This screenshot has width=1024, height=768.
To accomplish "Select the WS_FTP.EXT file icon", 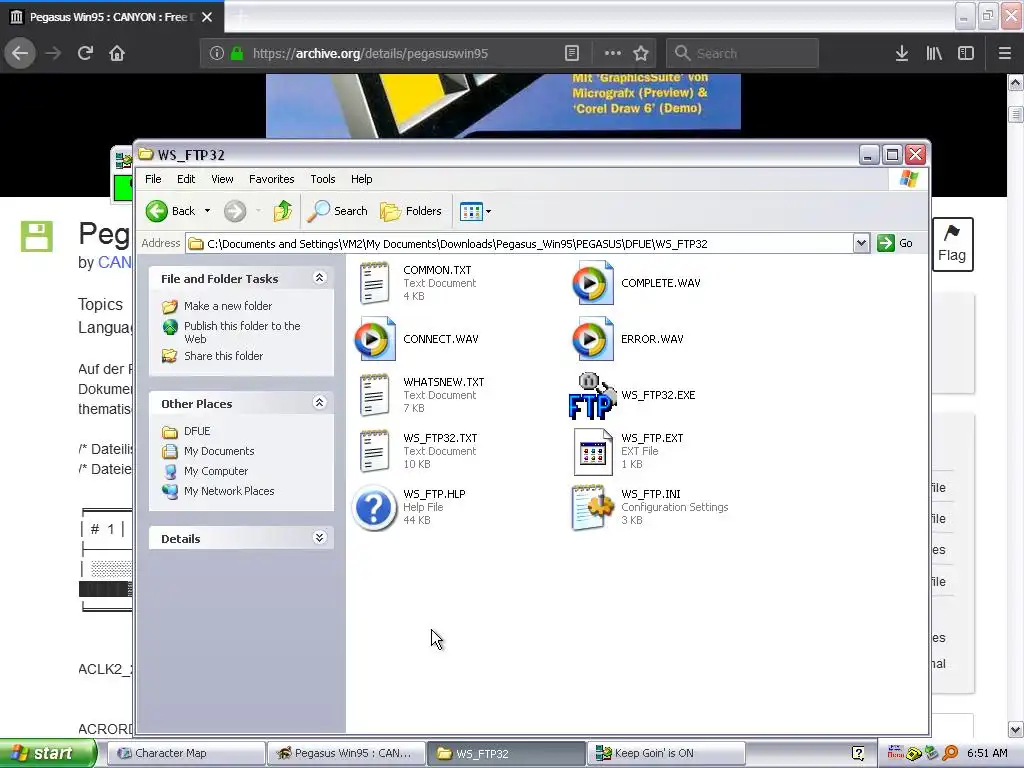I will 592,451.
